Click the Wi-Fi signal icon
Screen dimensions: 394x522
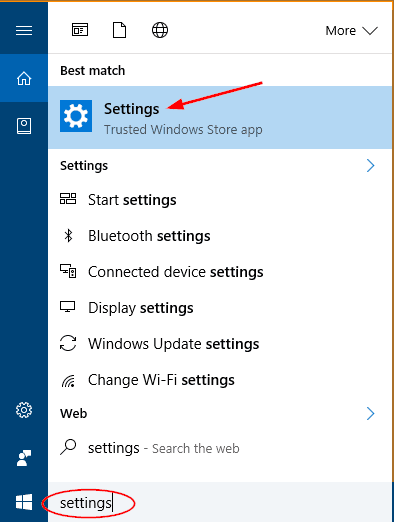[x=68, y=381]
